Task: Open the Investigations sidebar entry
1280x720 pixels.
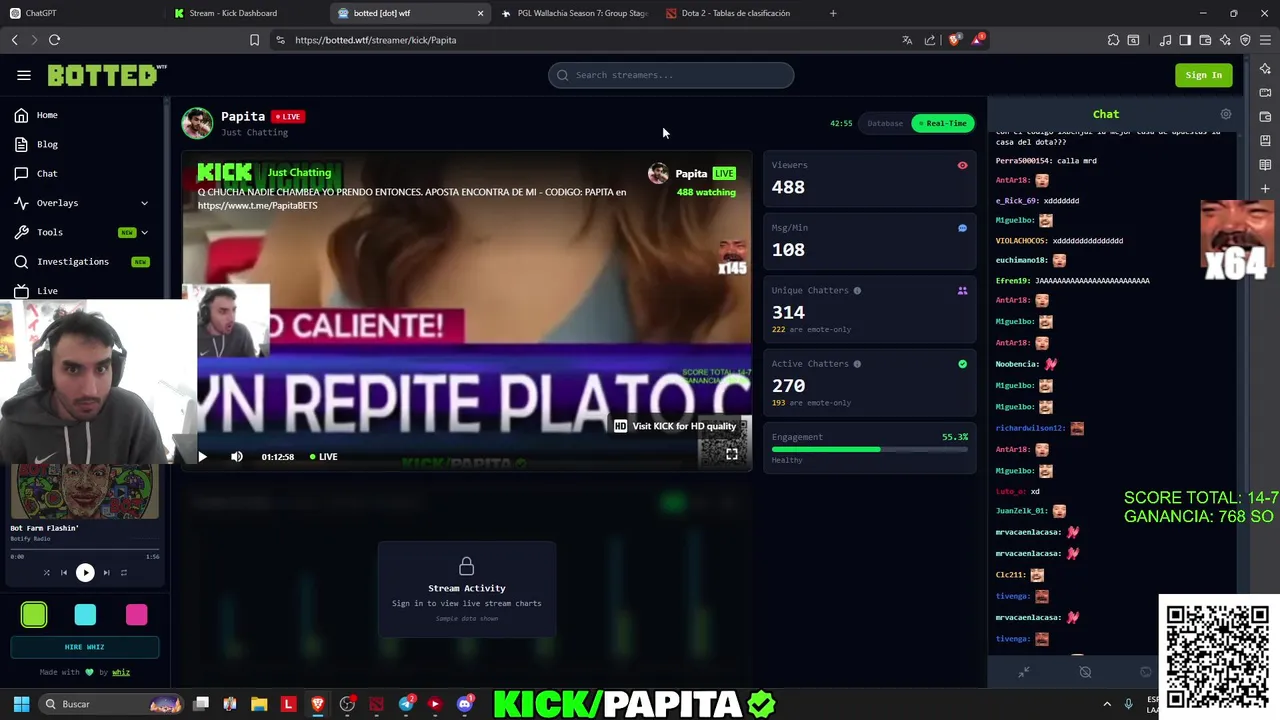Action: [73, 262]
